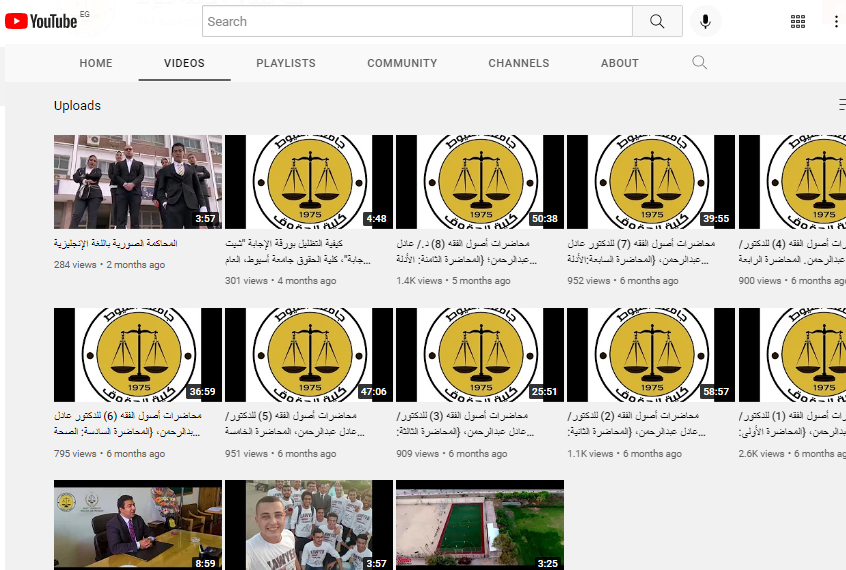846x570 pixels.
Task: Click in the Search input field
Action: tap(417, 21)
